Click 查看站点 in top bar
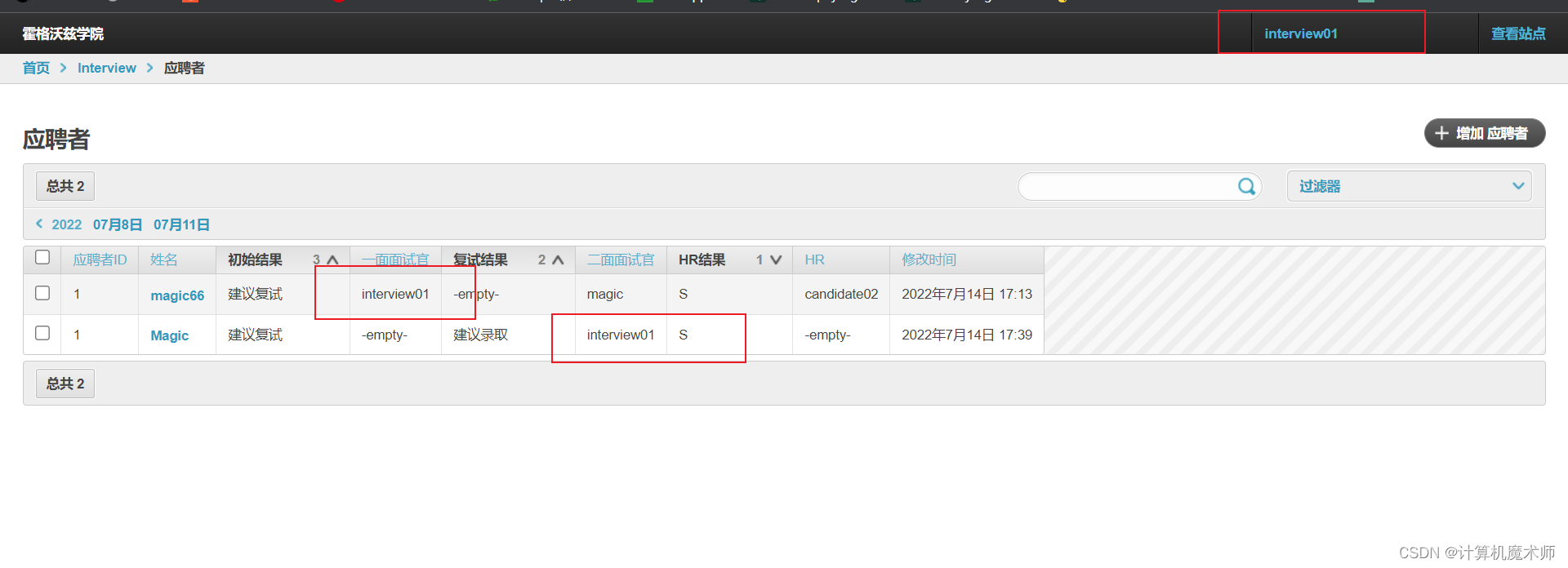The height and width of the screenshot is (568, 1568). click(x=1518, y=33)
